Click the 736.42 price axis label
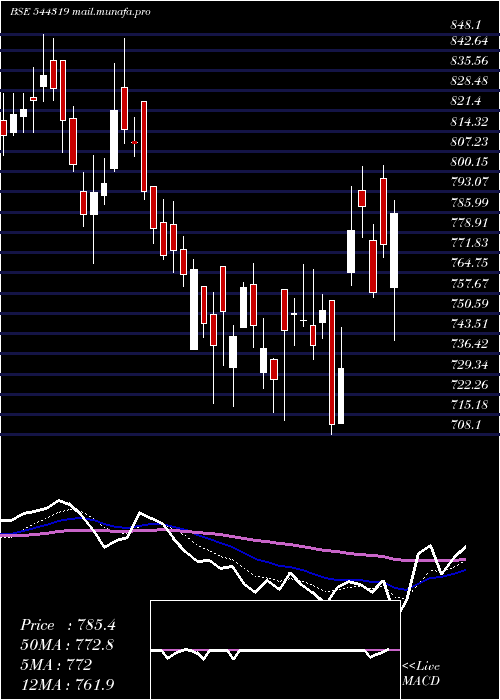 point(468,344)
